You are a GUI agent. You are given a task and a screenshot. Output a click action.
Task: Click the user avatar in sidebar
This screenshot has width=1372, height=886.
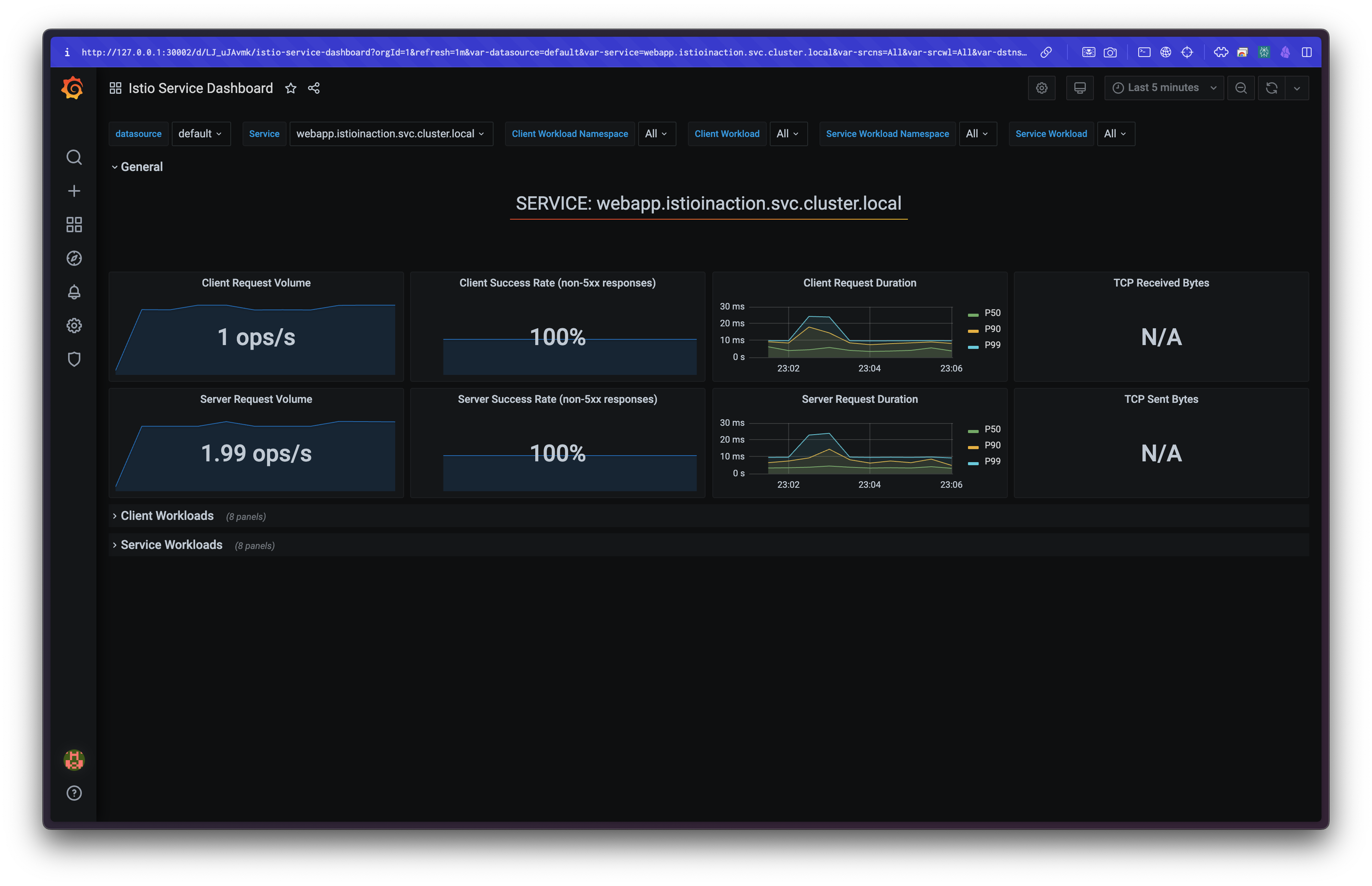coord(73,759)
